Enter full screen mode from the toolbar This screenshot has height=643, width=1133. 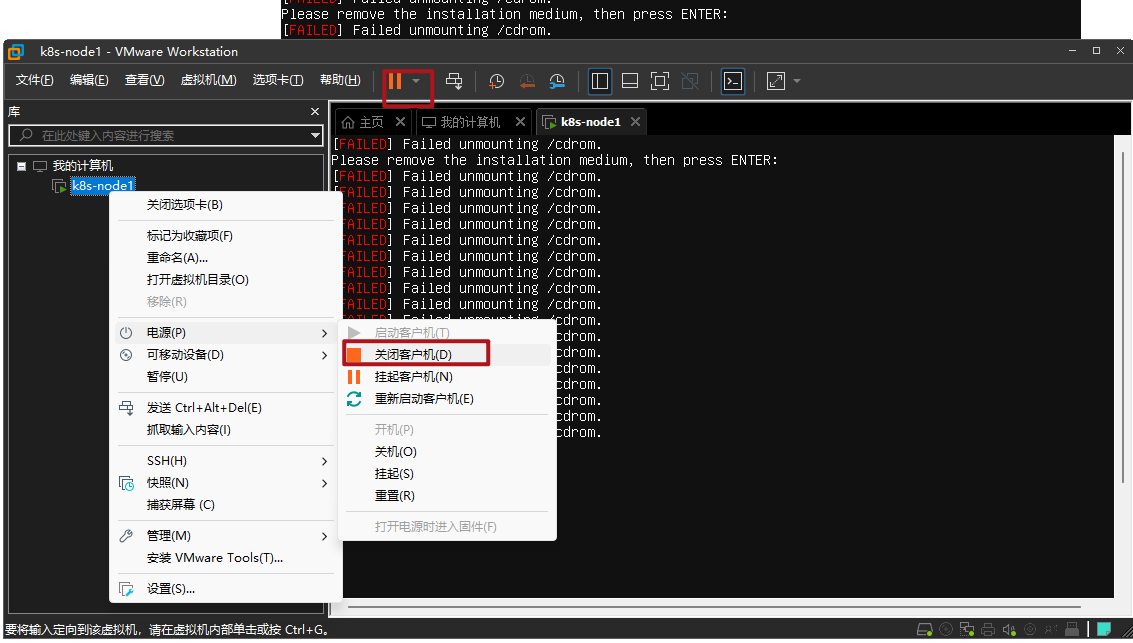pos(660,81)
